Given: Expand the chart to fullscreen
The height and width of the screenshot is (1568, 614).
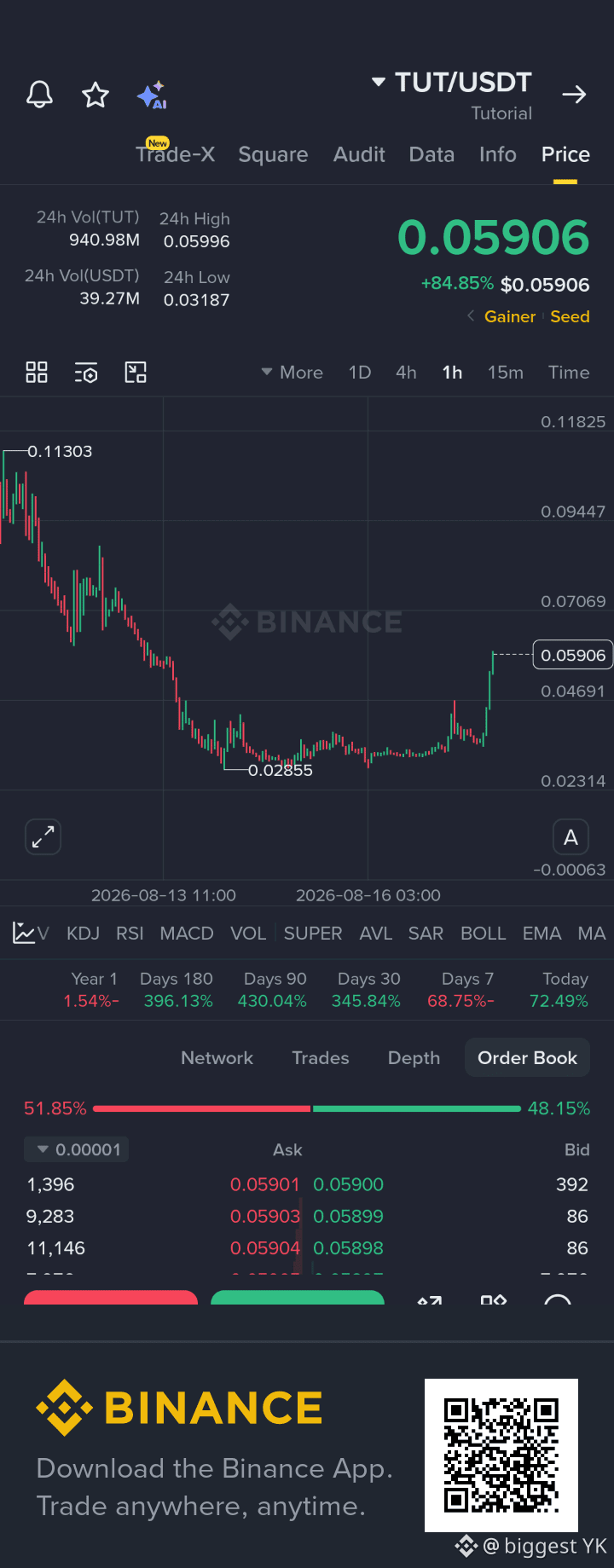Looking at the screenshot, I should [x=43, y=836].
